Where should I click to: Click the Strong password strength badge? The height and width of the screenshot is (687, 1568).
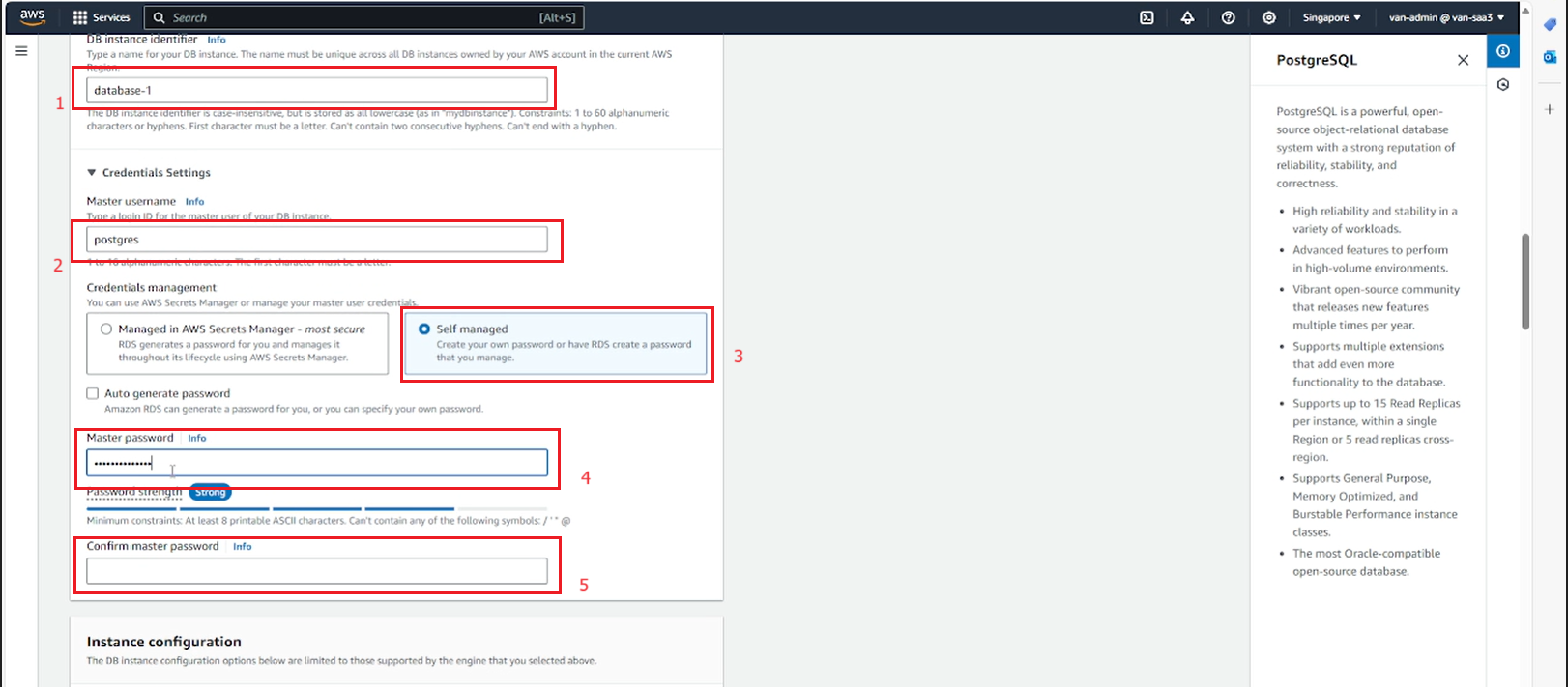point(210,493)
